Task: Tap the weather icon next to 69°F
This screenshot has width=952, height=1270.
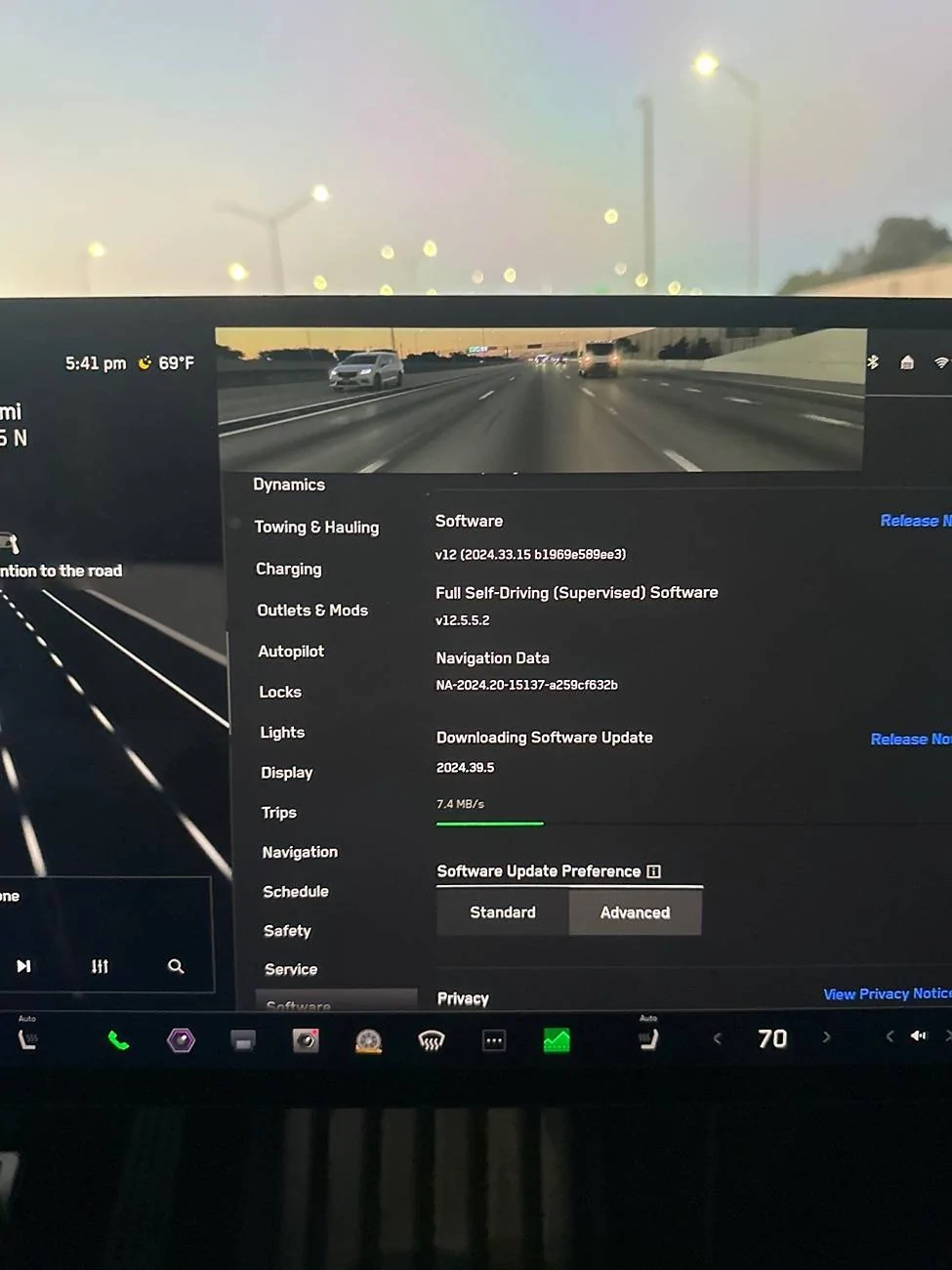Action: tap(145, 362)
